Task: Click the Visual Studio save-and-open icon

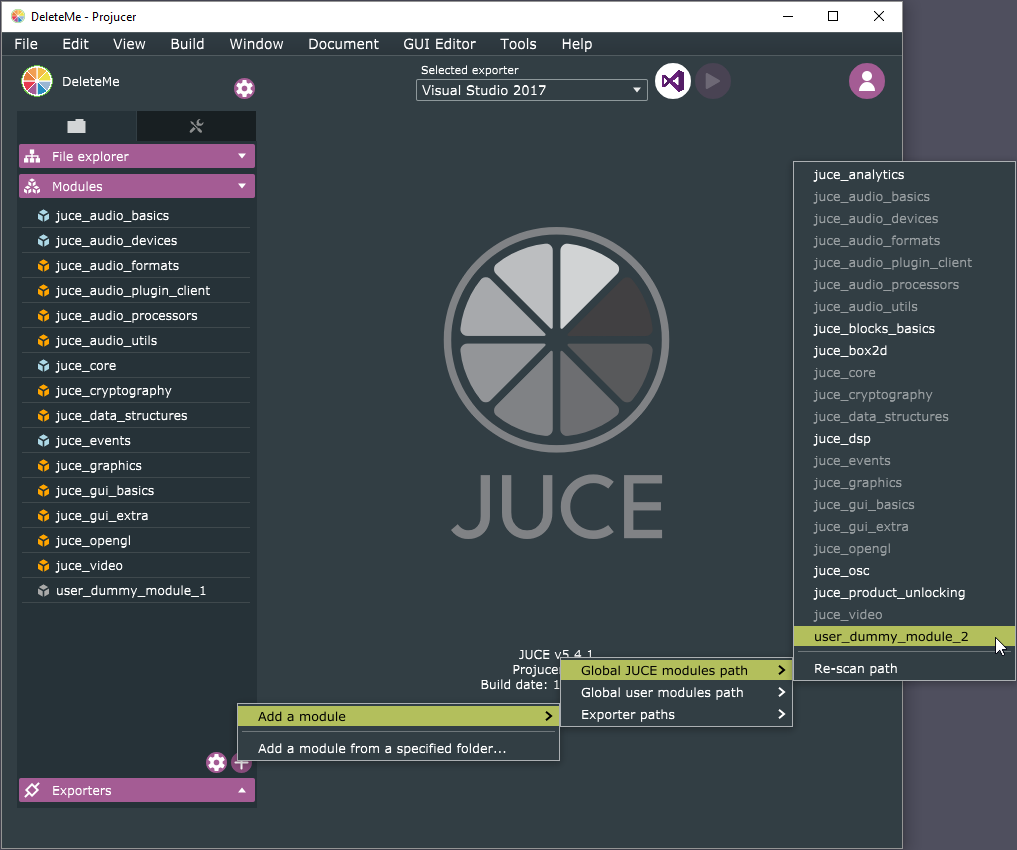Action: pos(673,81)
